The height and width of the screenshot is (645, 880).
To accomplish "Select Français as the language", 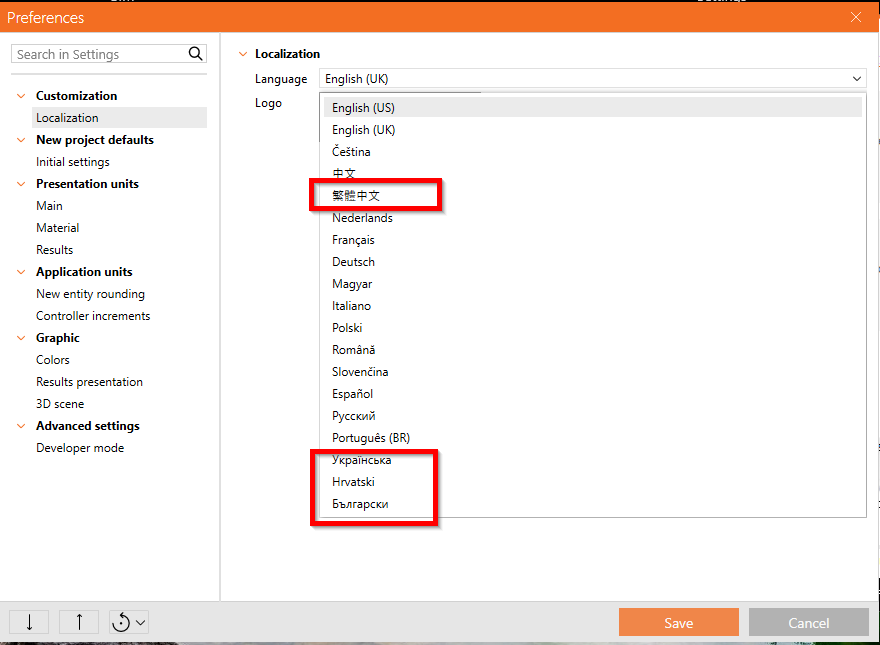I will [x=354, y=240].
